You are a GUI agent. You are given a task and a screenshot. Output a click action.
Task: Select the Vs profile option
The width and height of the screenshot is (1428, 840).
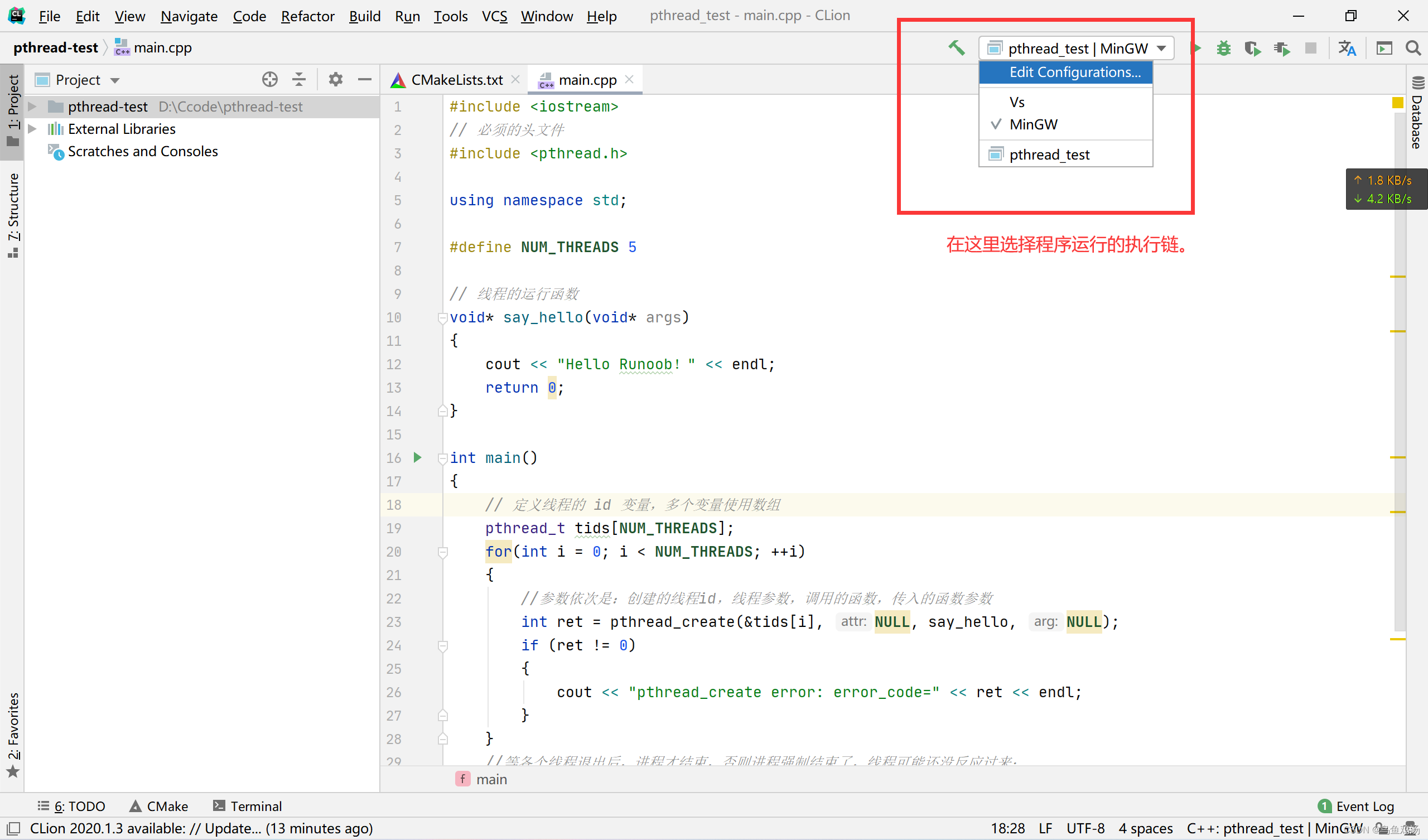[x=1065, y=102]
